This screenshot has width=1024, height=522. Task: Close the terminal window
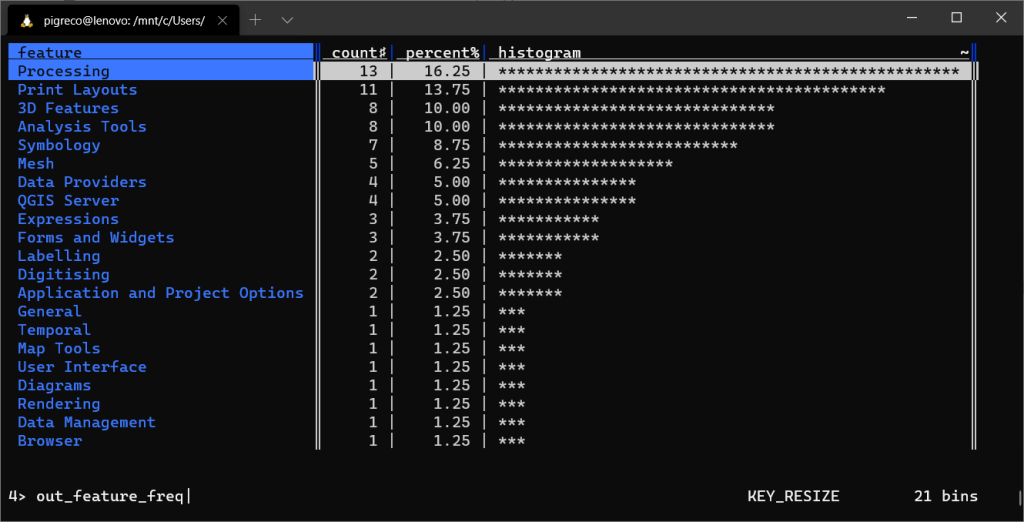coord(1002,17)
